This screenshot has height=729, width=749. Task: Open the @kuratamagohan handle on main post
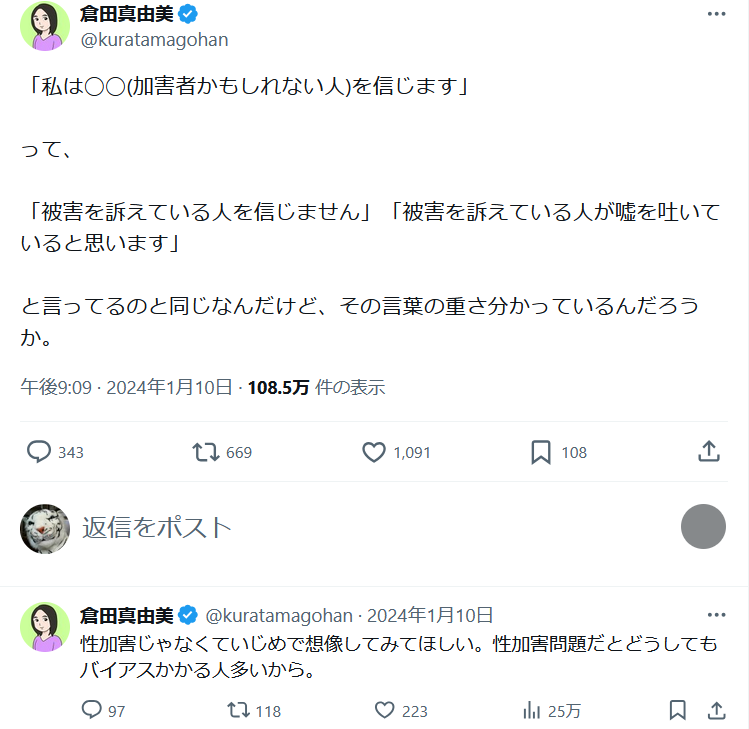[x=154, y=39]
